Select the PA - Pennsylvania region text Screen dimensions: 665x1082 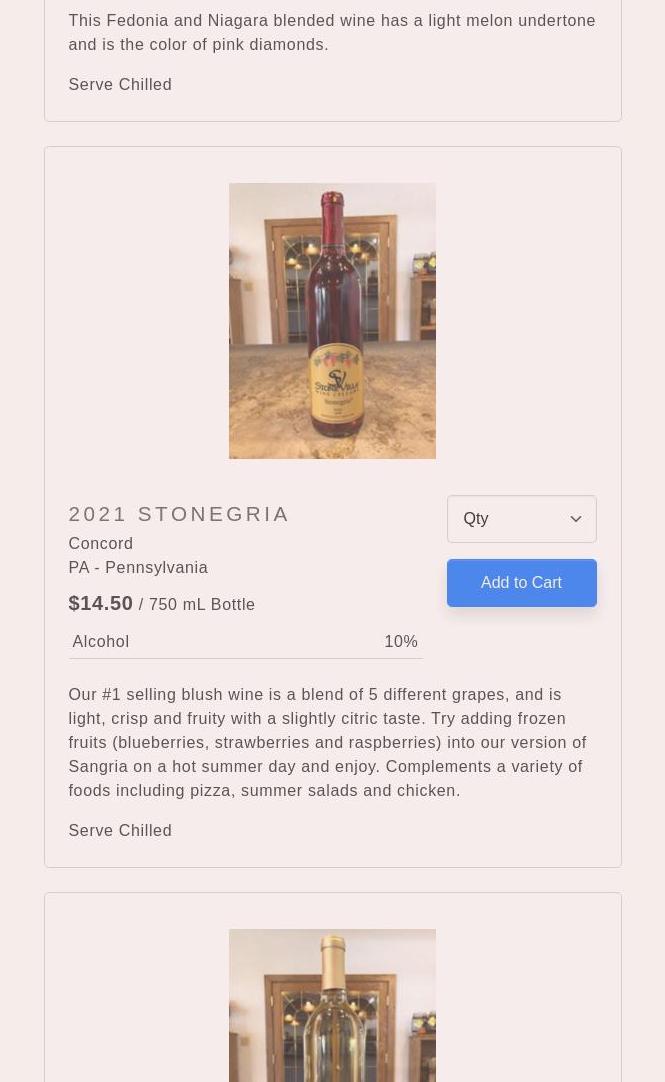coord(138,568)
